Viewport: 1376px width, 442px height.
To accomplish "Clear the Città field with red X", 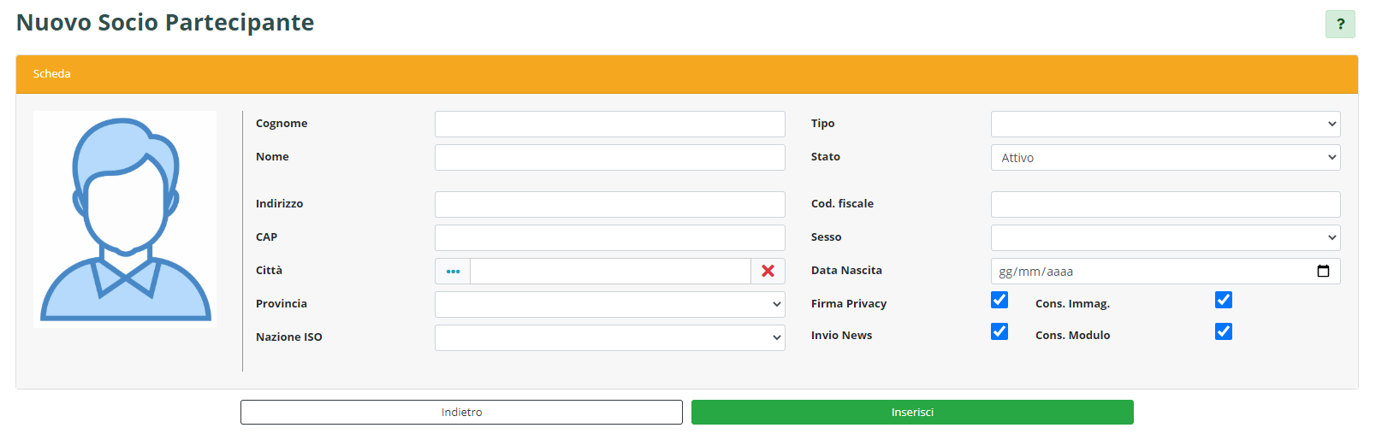I will coord(768,271).
